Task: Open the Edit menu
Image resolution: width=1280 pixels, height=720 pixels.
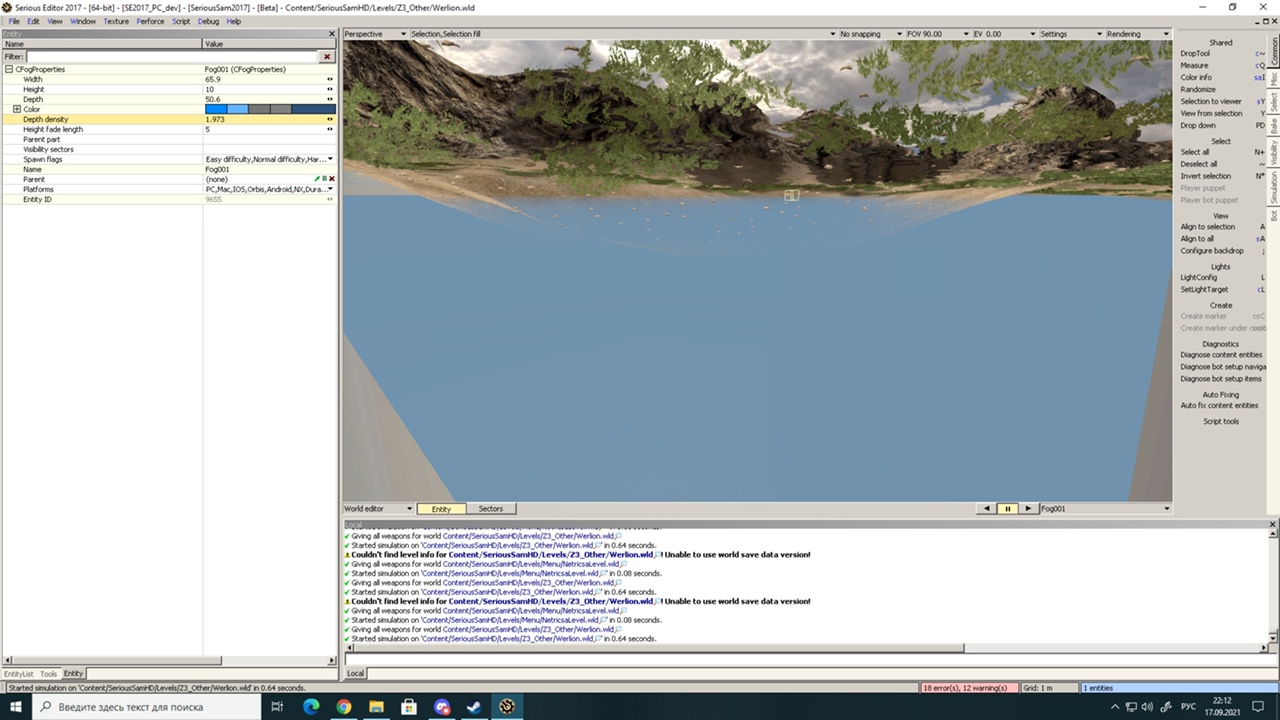Action: click(33, 21)
